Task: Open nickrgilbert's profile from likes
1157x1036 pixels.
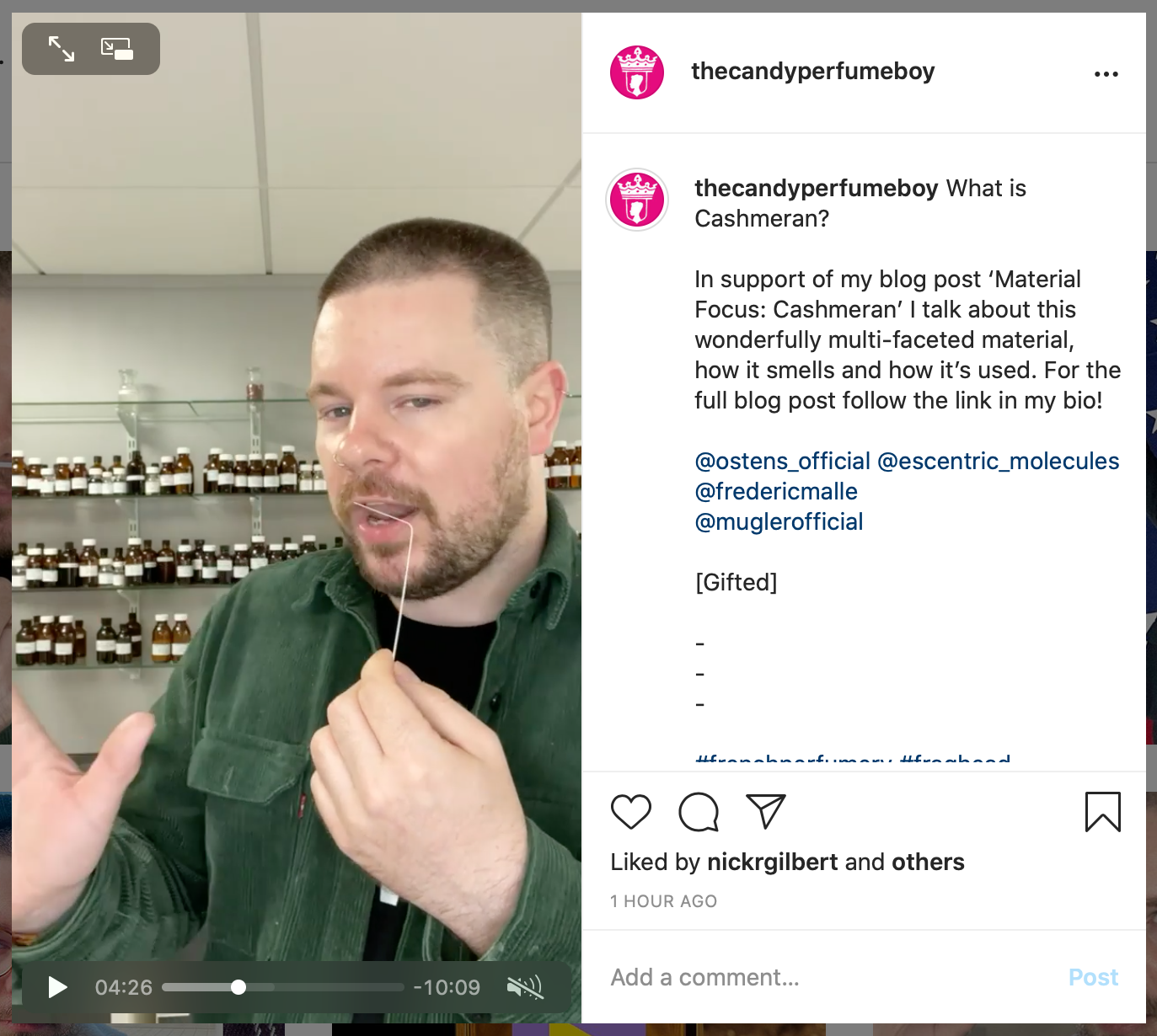Action: click(773, 862)
